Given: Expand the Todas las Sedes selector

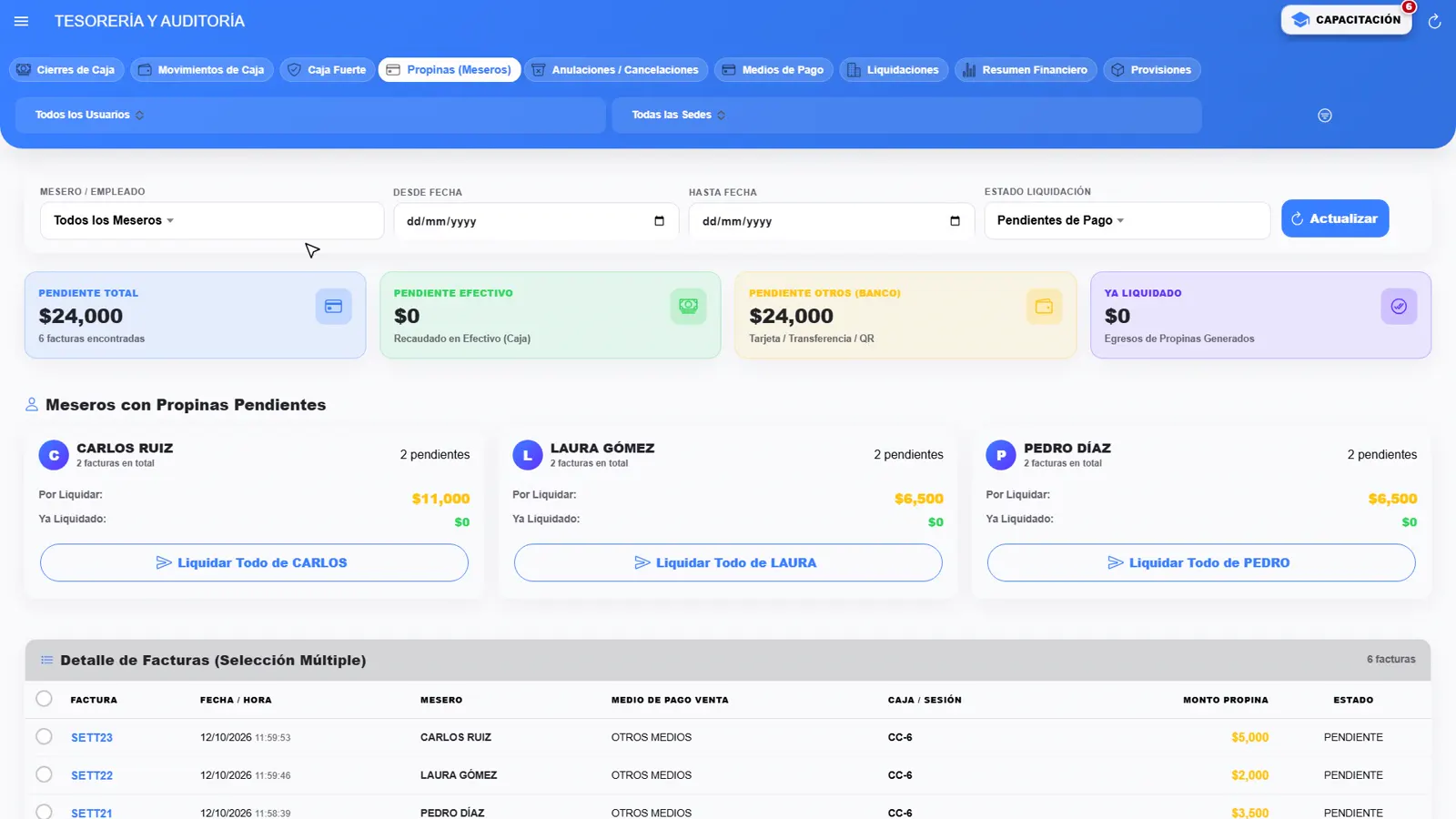Looking at the screenshot, I should point(906,115).
